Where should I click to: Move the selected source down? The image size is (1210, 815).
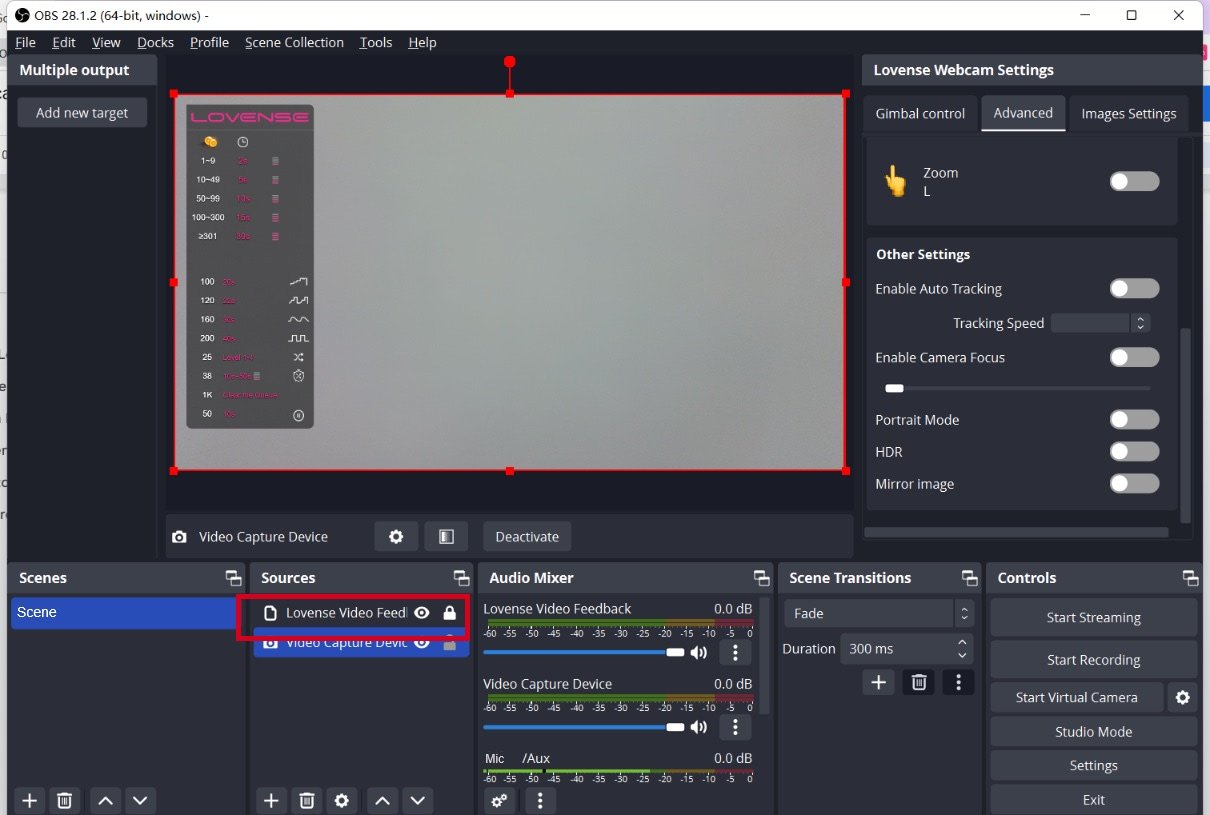coord(417,800)
